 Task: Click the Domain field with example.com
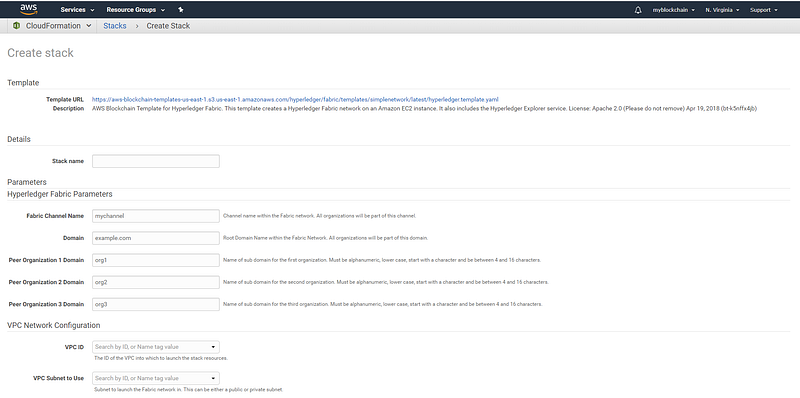(156, 238)
